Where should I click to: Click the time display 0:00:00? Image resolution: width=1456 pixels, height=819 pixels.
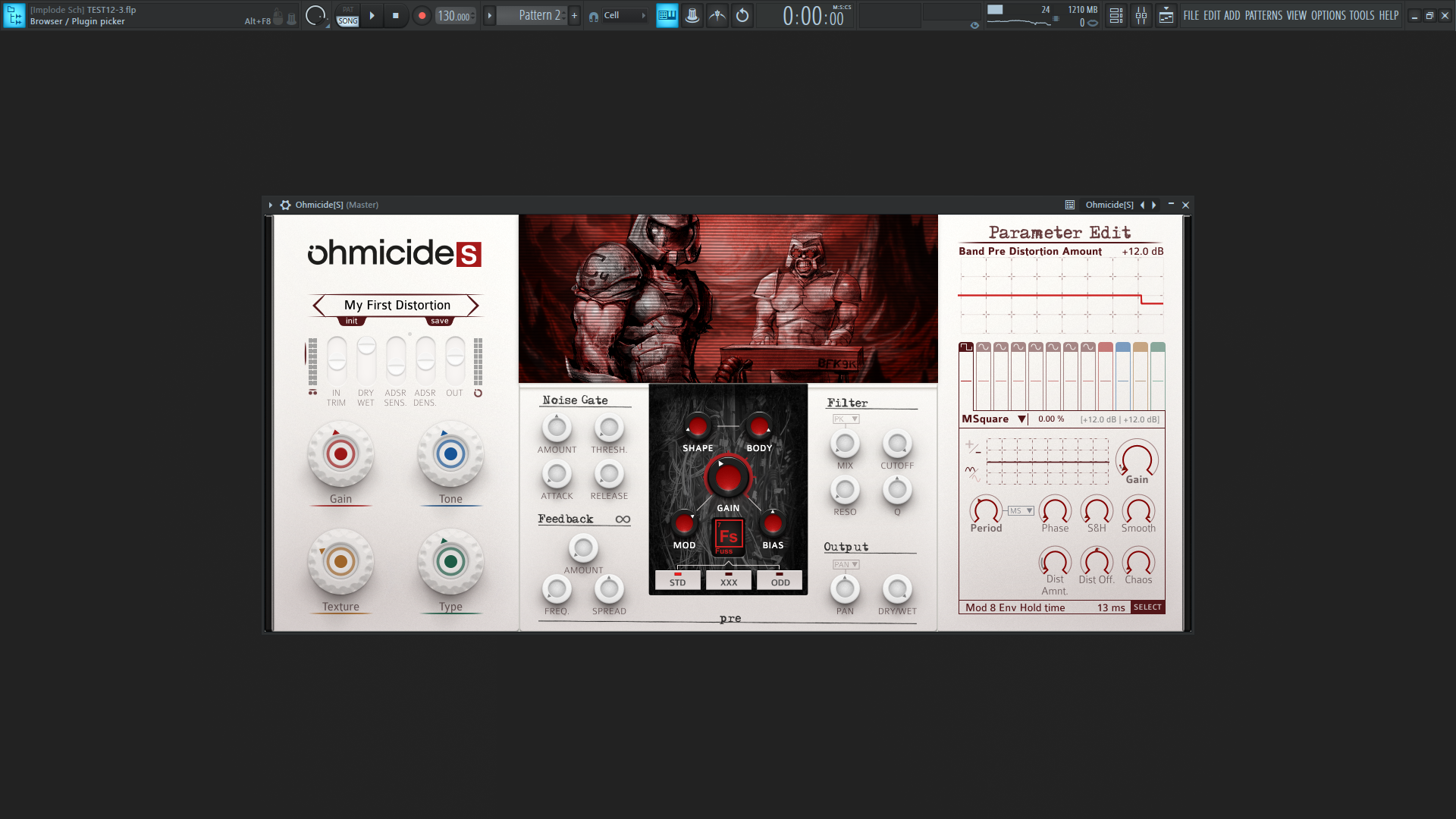pos(814,16)
